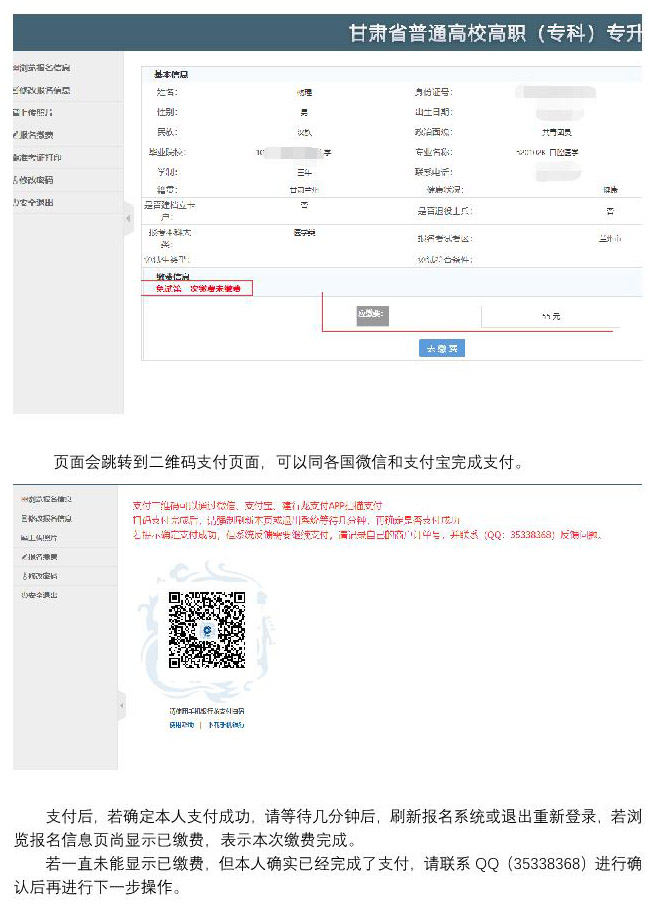The height and width of the screenshot is (909, 662).
Task: Click the paragraph starting 页面会跳转到二维码支付页面
Action: pyautogui.click(x=289, y=463)
